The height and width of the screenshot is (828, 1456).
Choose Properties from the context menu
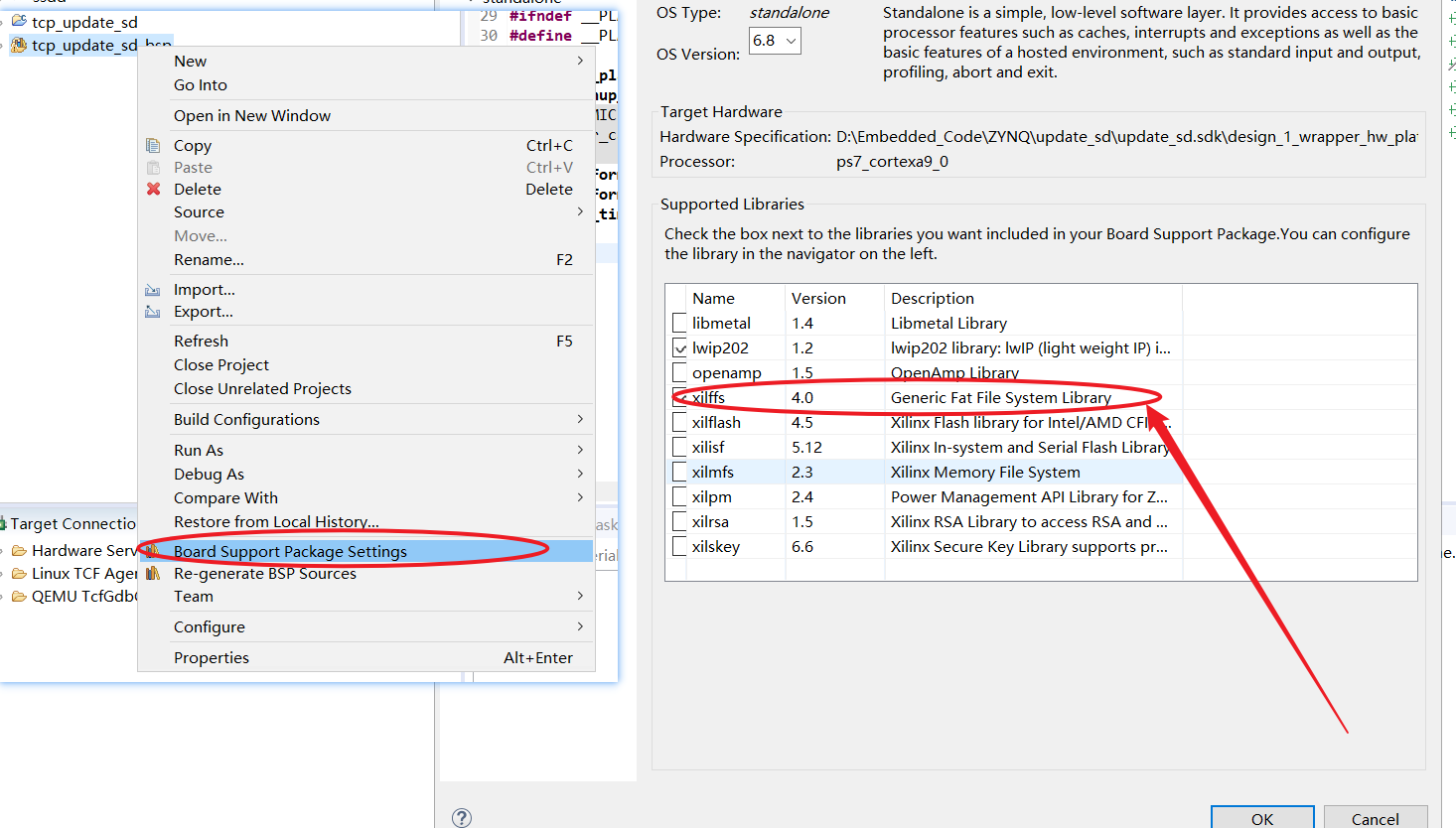click(x=212, y=657)
